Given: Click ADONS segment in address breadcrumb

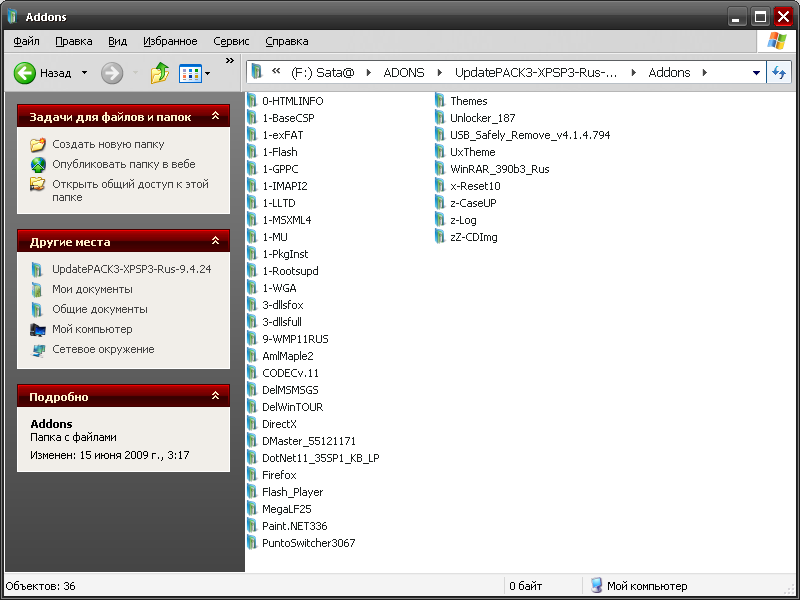Looking at the screenshot, I should [404, 73].
